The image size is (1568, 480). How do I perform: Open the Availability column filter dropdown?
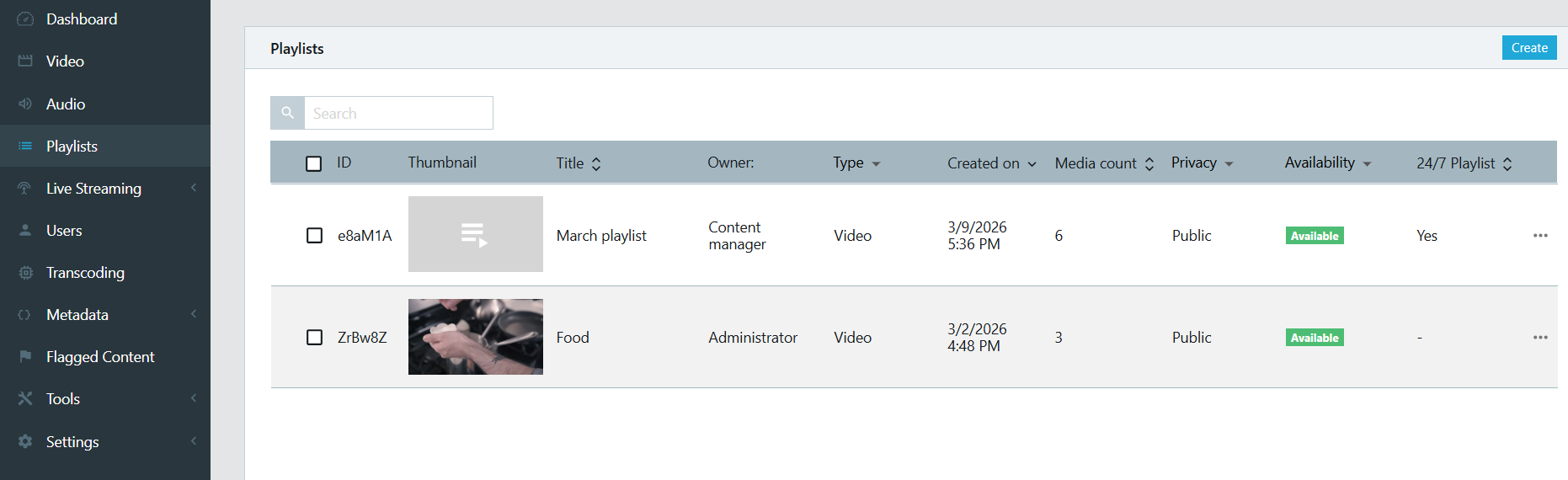1367,164
